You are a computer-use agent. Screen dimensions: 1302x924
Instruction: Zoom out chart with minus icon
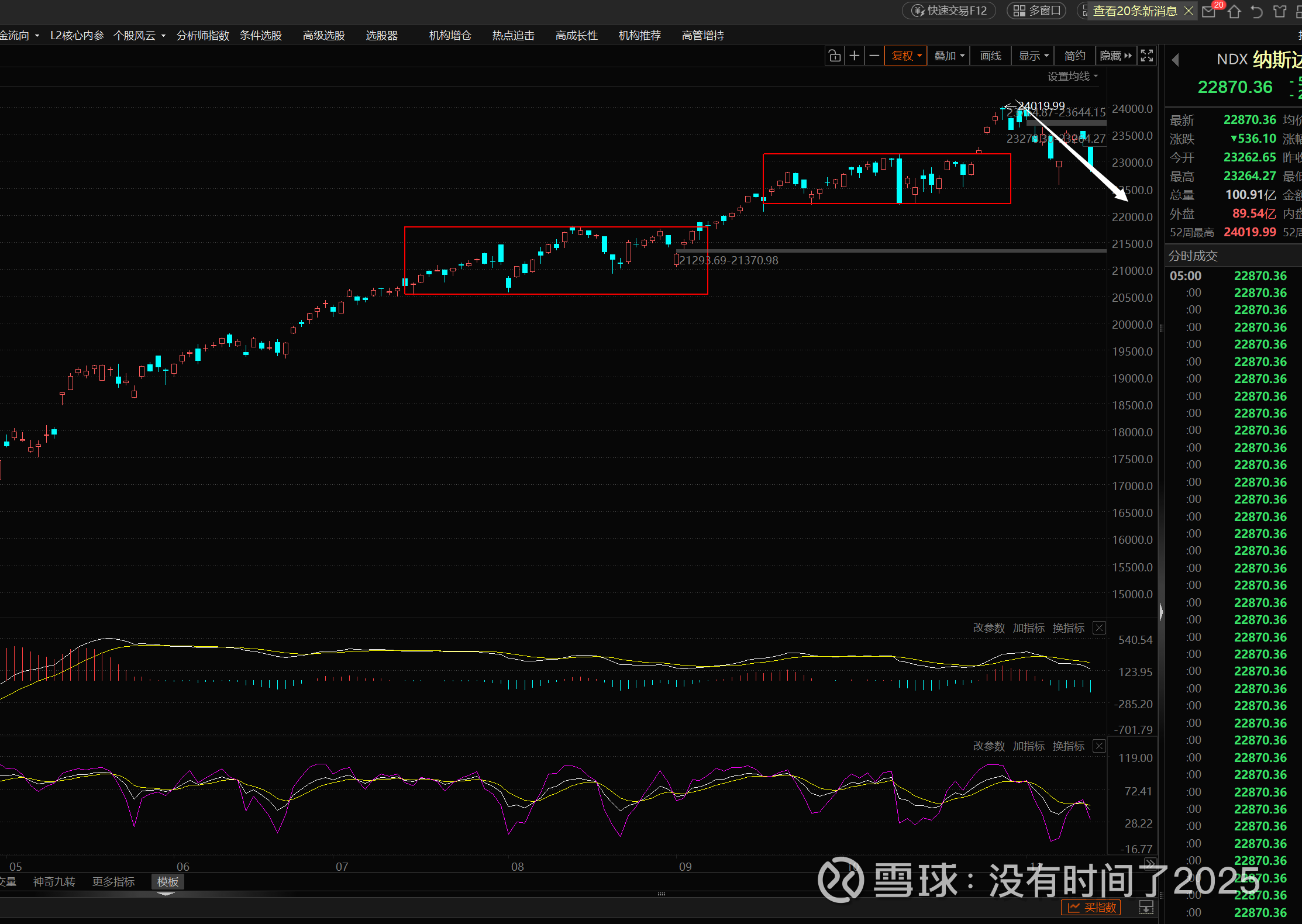[874, 56]
